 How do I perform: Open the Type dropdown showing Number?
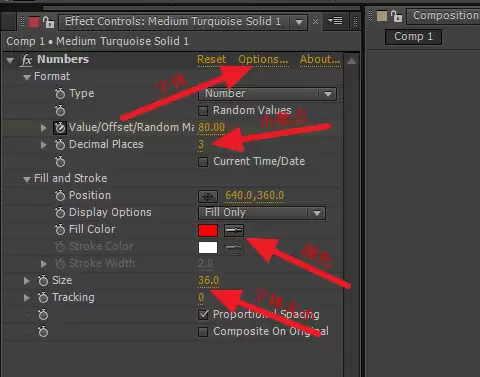(267, 94)
